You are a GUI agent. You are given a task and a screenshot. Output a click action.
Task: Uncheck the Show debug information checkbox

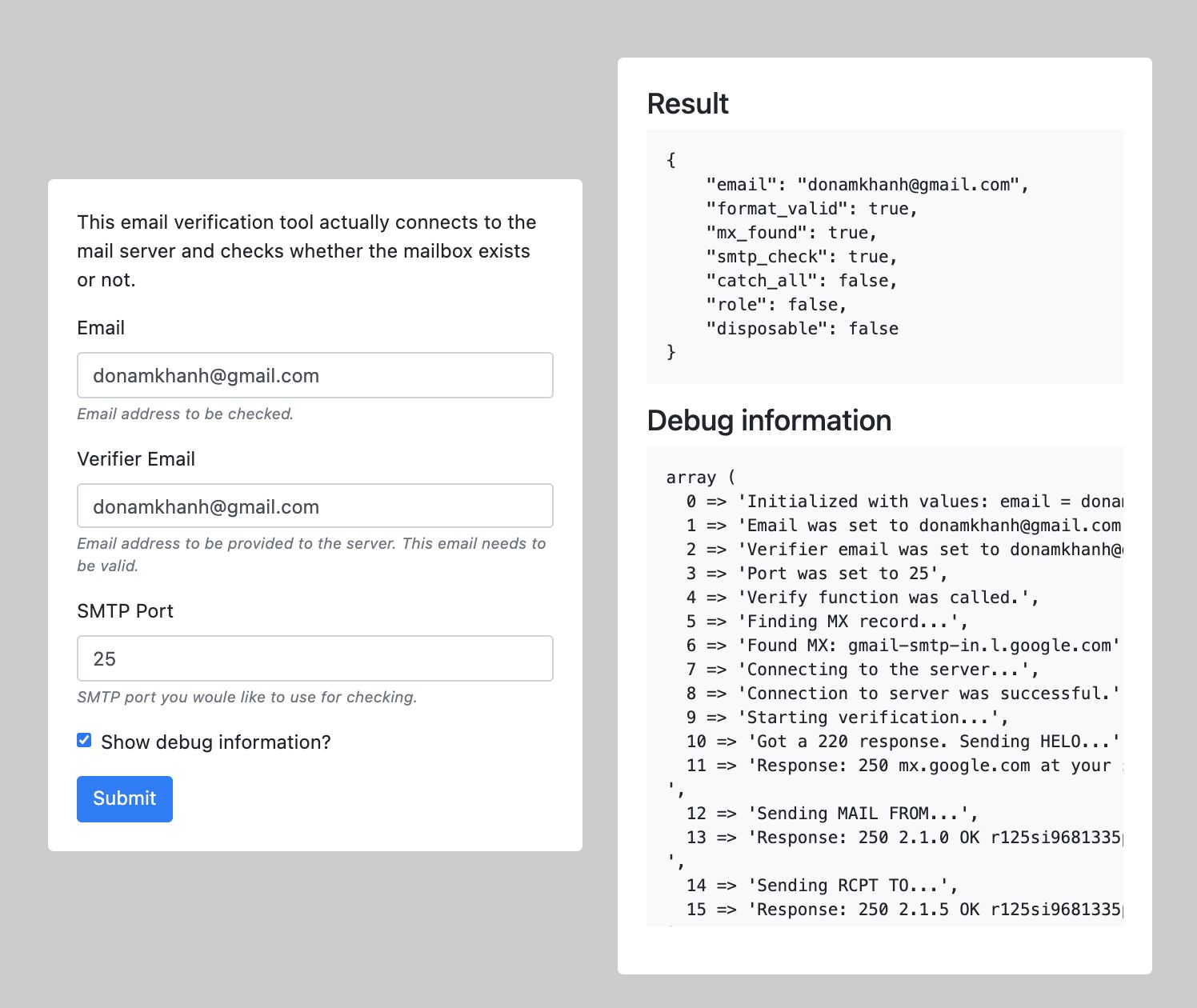(84, 740)
